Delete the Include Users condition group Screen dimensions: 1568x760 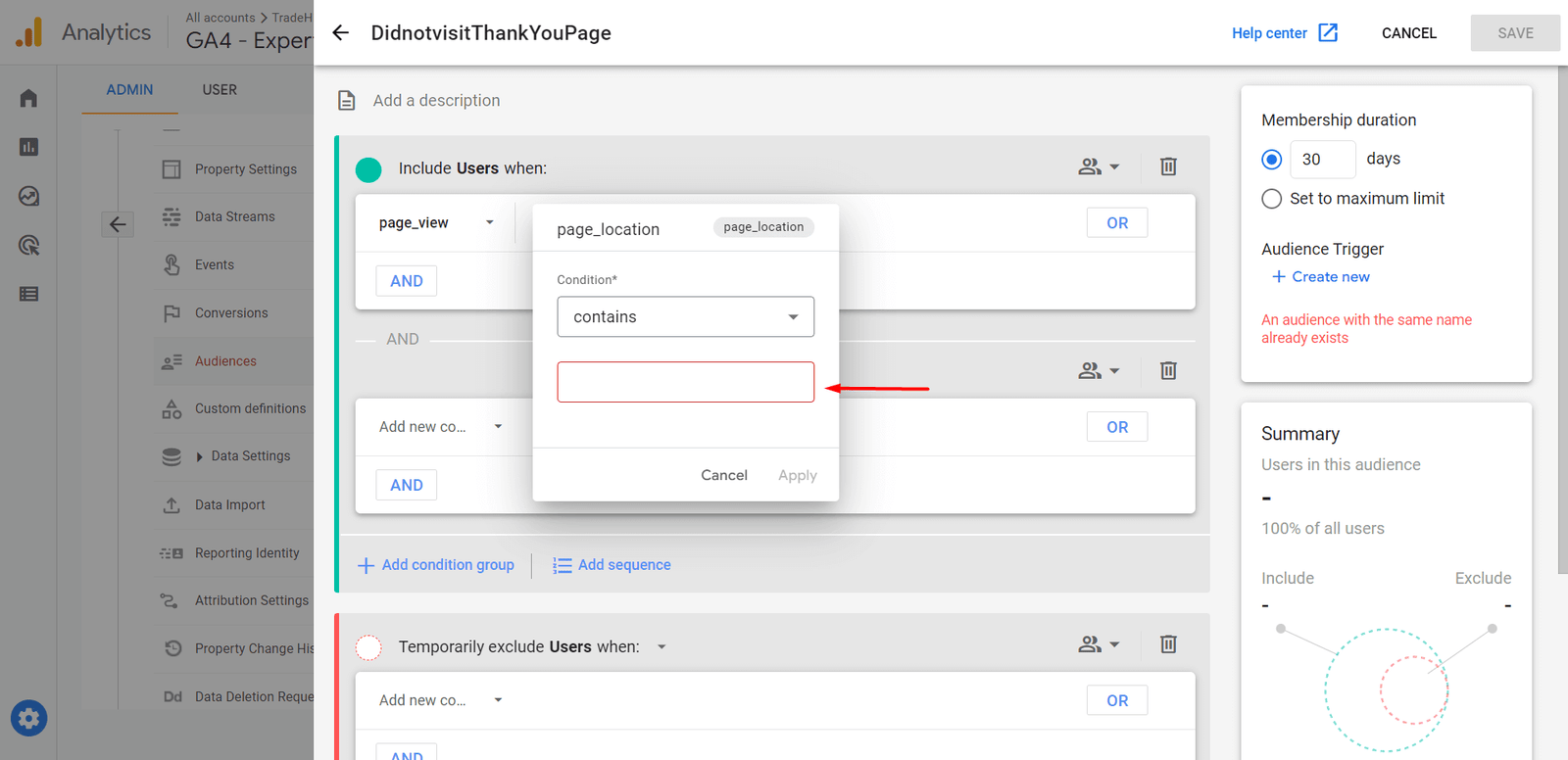point(1168,166)
